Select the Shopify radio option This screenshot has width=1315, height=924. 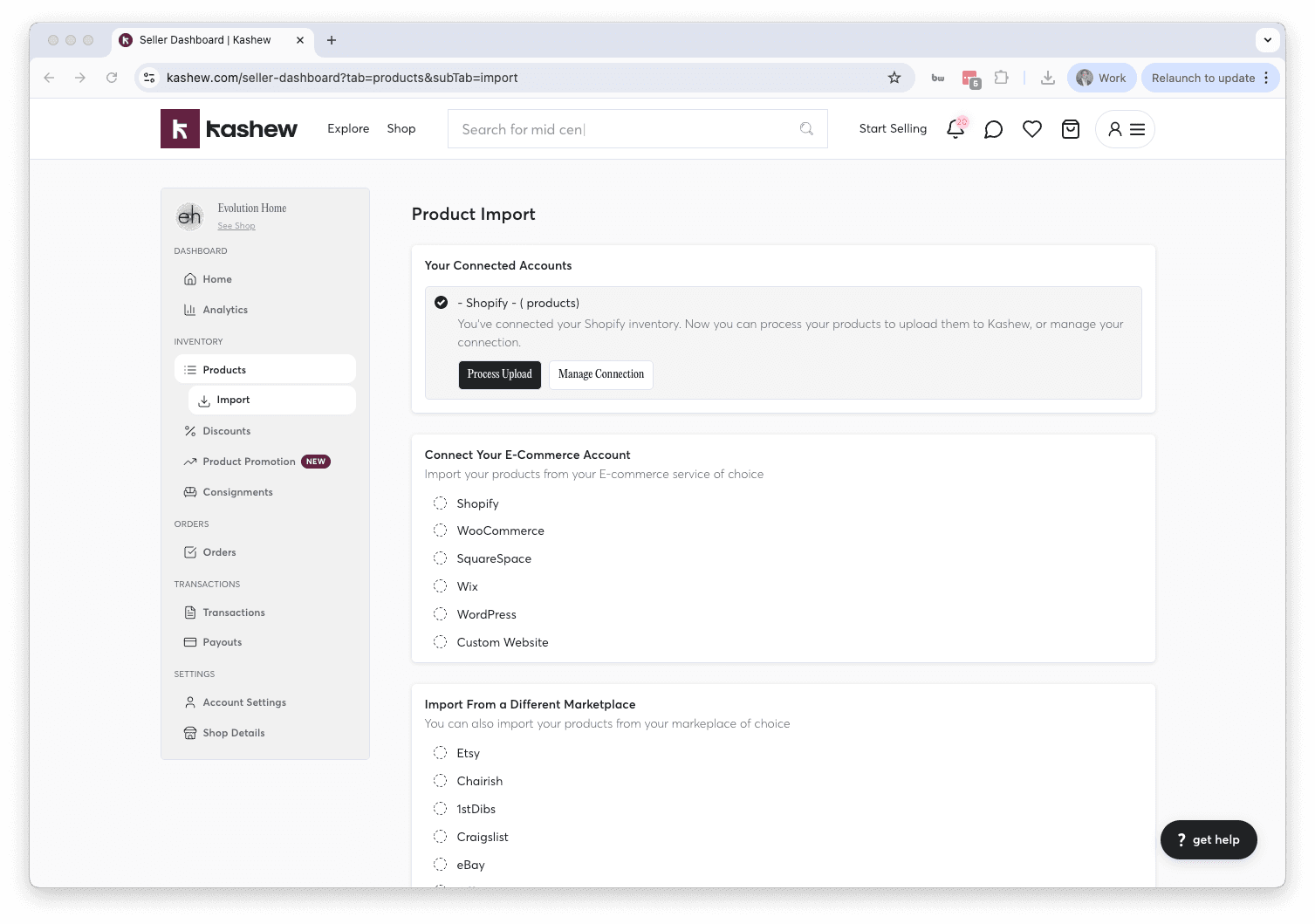click(441, 503)
